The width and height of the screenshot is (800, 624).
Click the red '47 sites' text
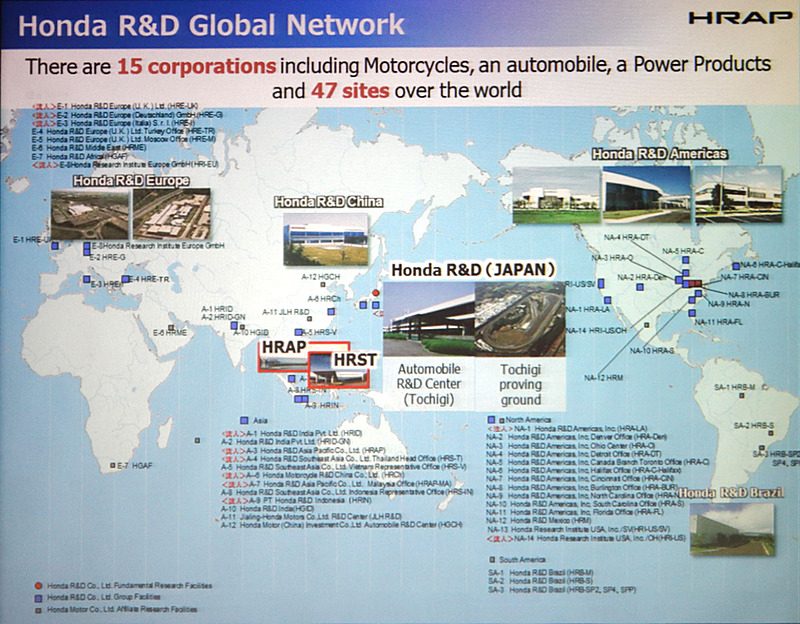[x=350, y=91]
